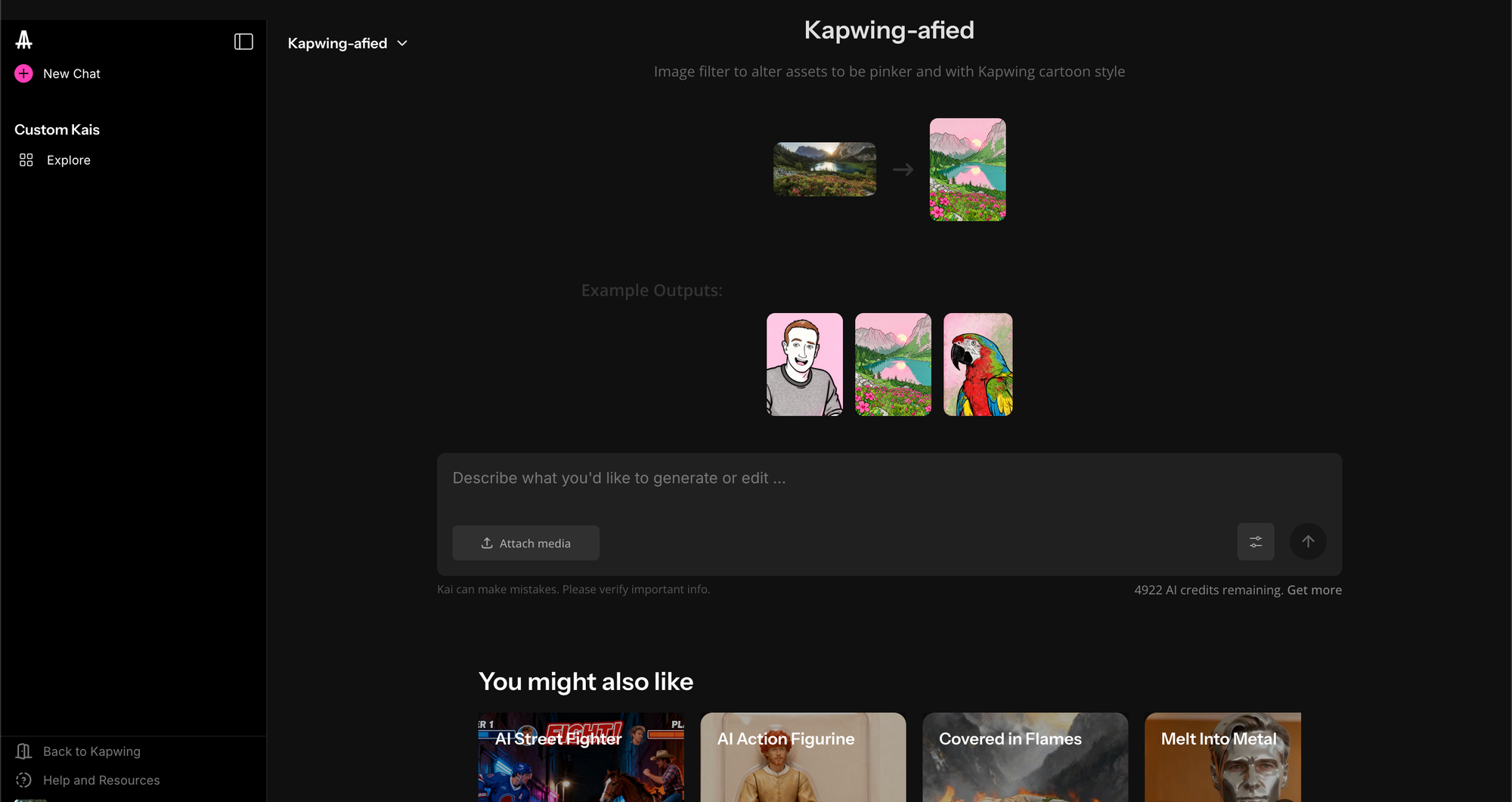The width and height of the screenshot is (1512, 802).
Task: Click the Get more credits link
Action: tap(1315, 590)
